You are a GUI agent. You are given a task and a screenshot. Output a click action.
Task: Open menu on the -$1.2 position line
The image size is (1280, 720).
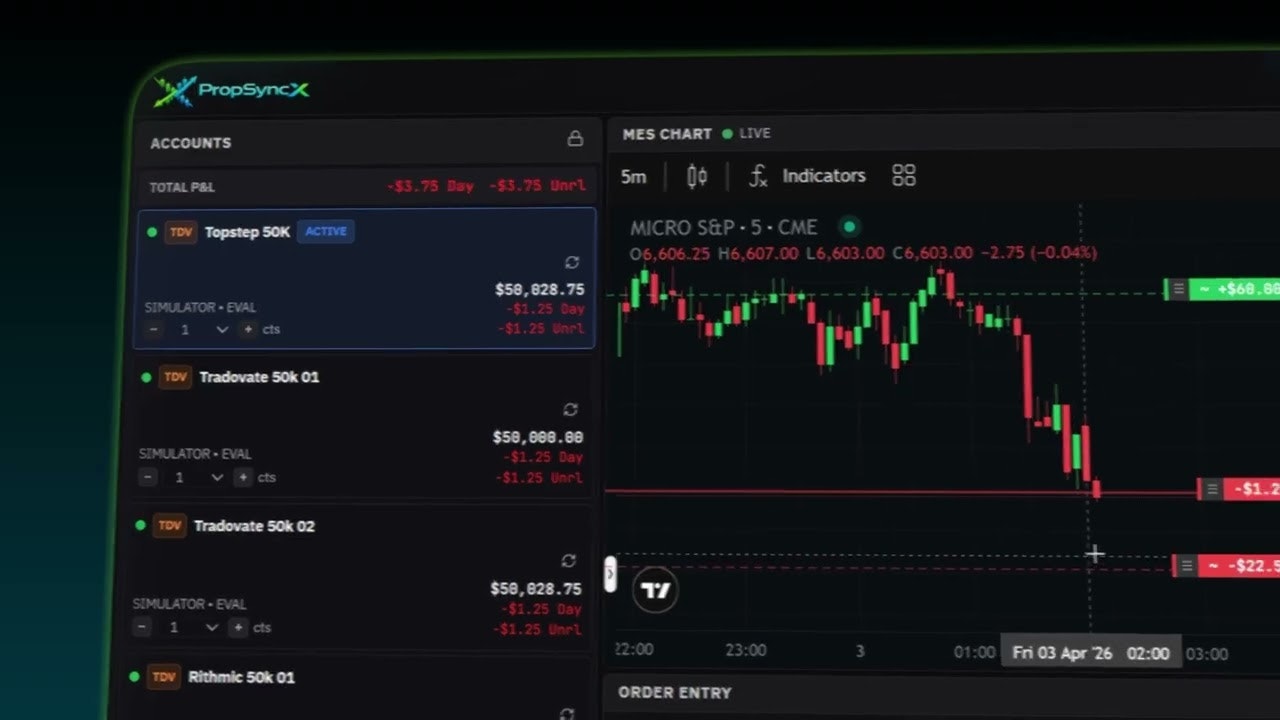coord(1211,489)
